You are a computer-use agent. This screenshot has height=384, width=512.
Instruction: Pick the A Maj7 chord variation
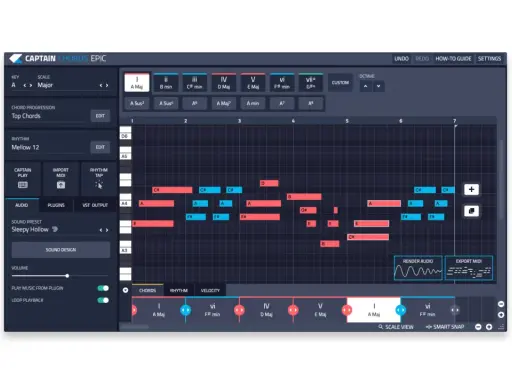[224, 103]
